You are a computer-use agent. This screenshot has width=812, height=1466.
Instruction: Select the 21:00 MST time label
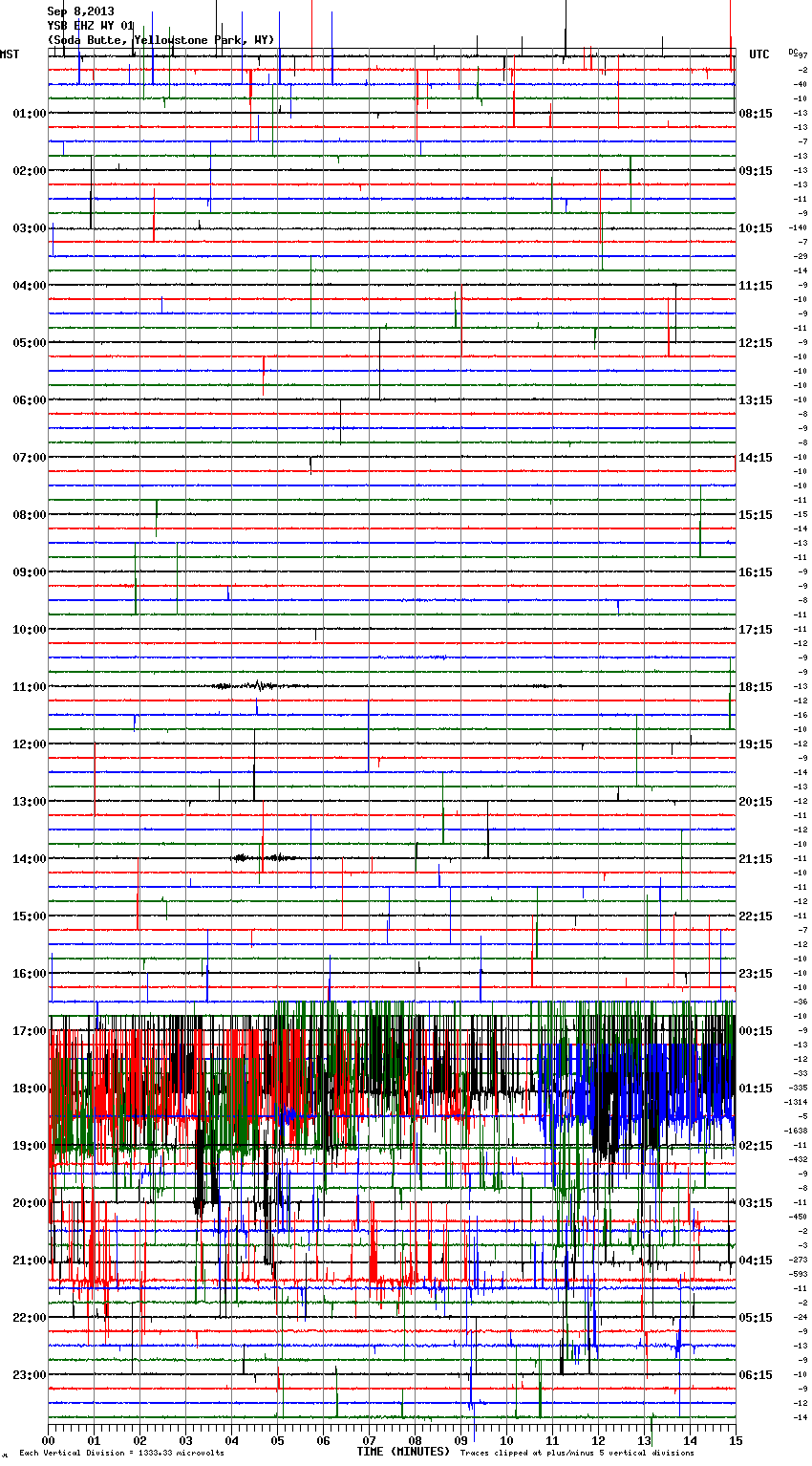[30, 1261]
